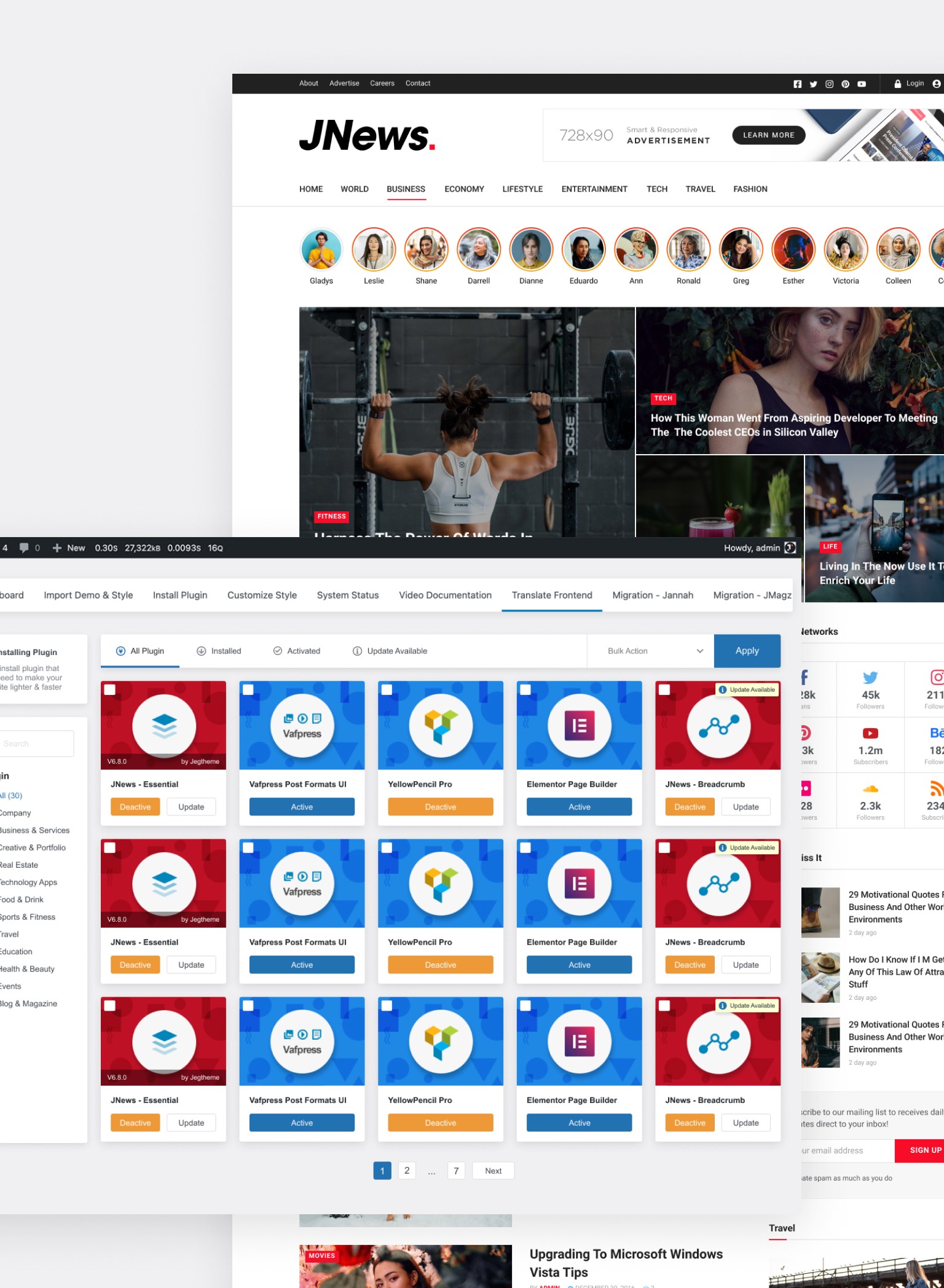Open the Upgrading To Microsoft Windows Vista Tips article
This screenshot has width=944, height=1288.
coord(626,1263)
